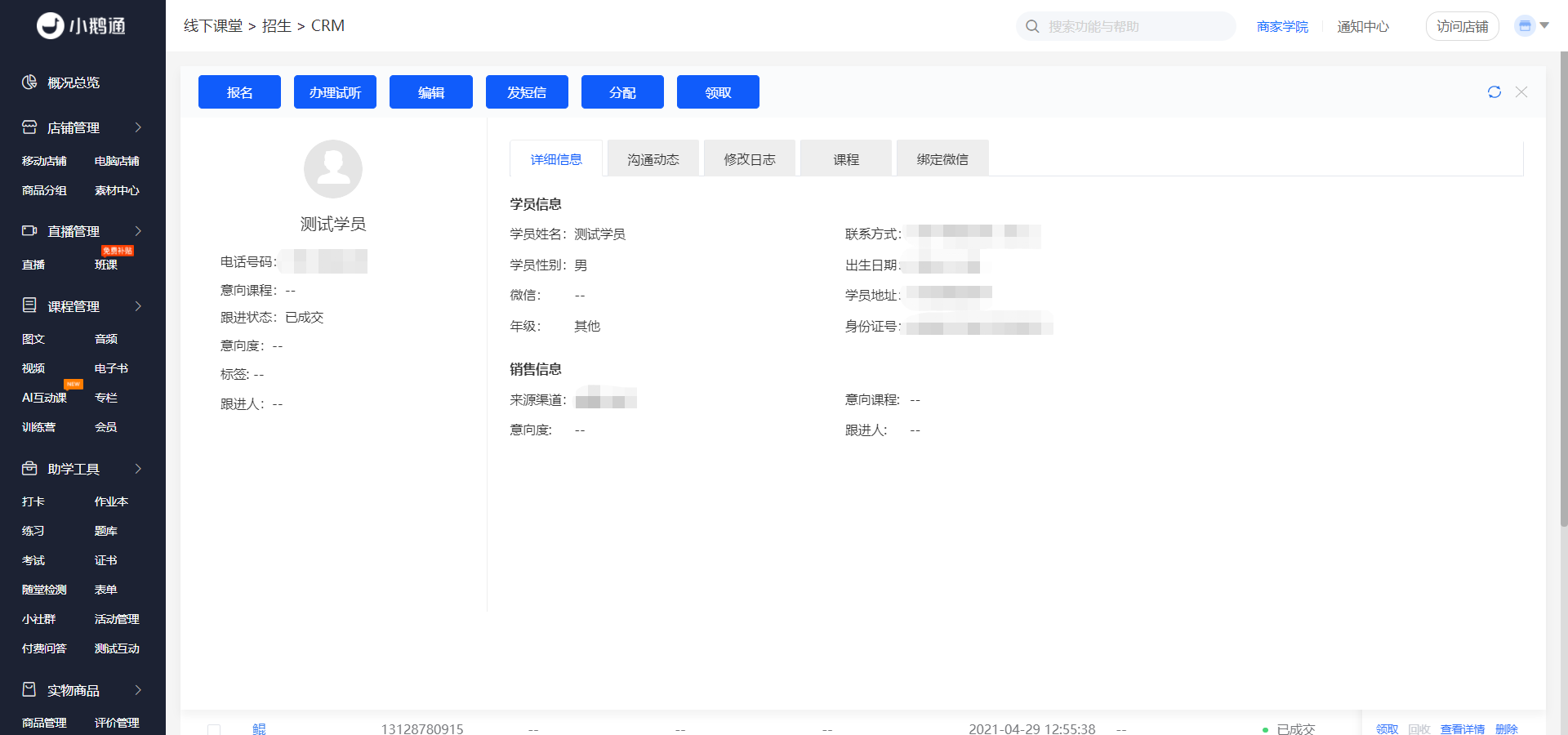Image resolution: width=1568 pixels, height=735 pixels.
Task: Open 打卡 in the sidebar
Action: (x=33, y=501)
